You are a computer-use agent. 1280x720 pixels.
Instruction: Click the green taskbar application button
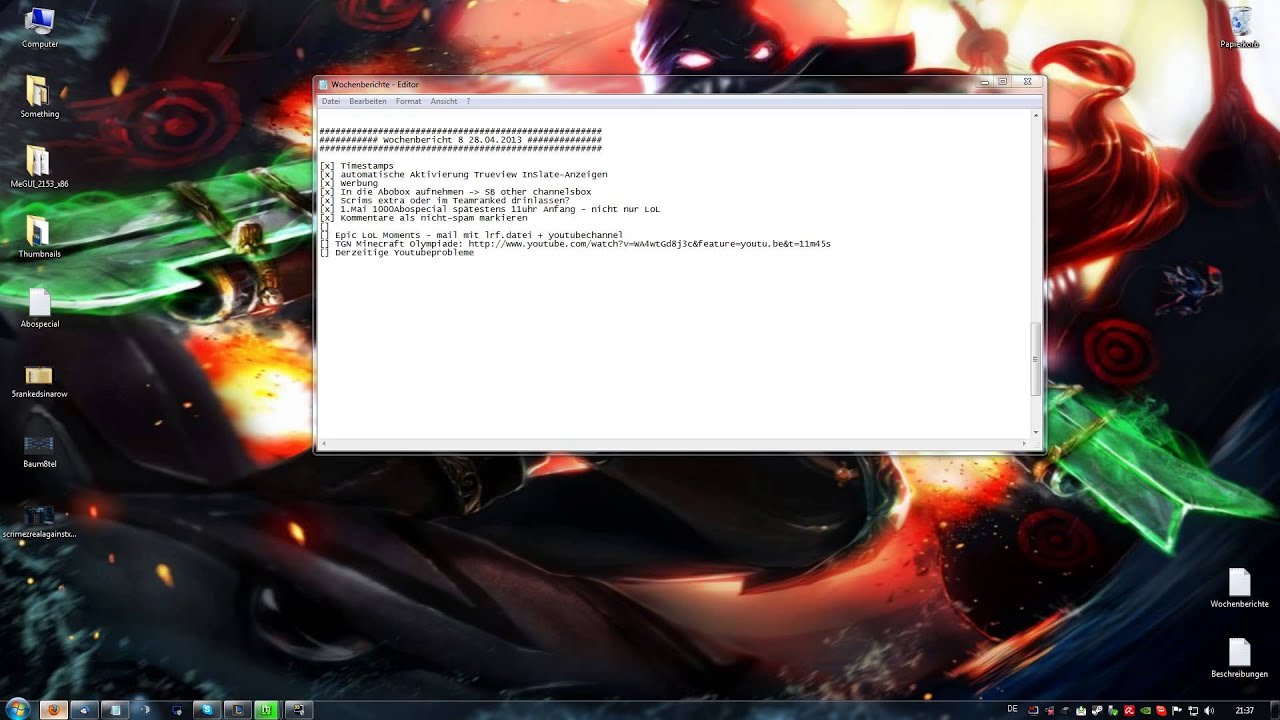pos(266,710)
